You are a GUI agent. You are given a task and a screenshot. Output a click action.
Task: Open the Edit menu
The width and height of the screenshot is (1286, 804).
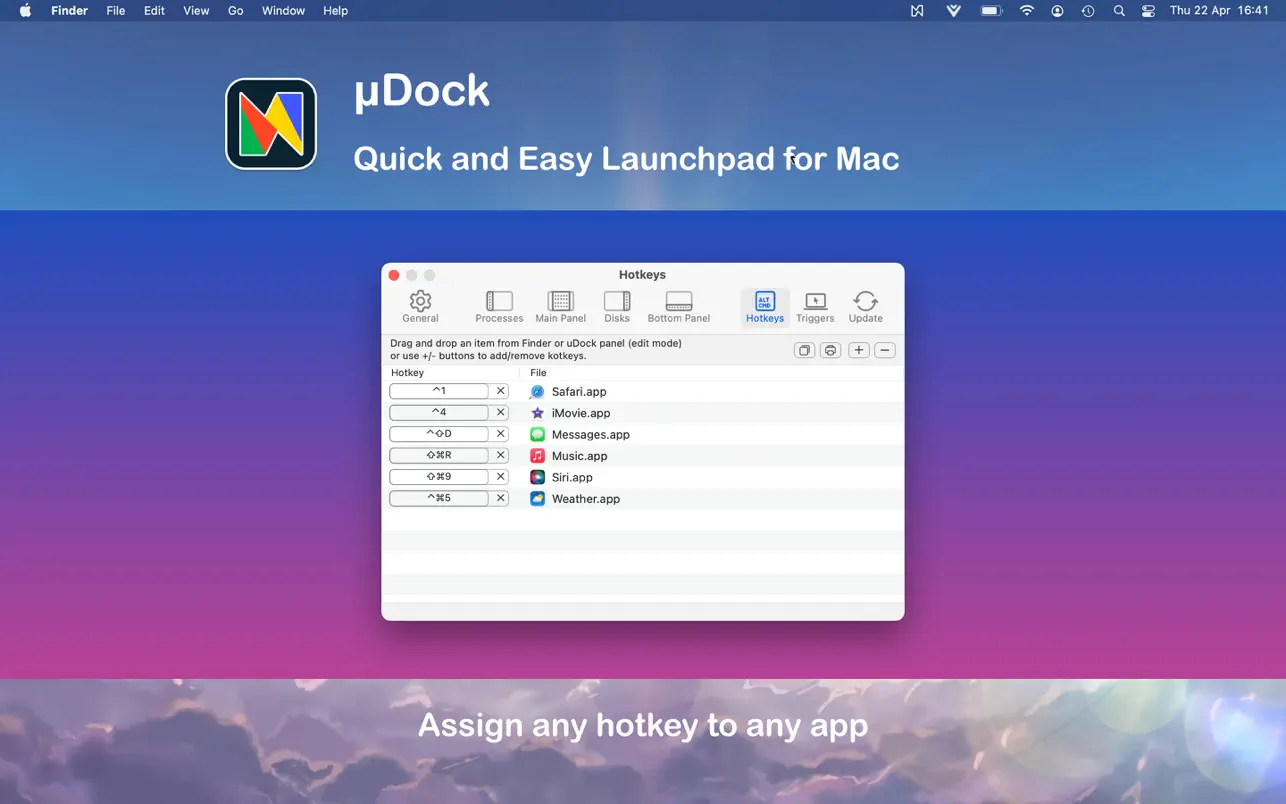click(154, 11)
